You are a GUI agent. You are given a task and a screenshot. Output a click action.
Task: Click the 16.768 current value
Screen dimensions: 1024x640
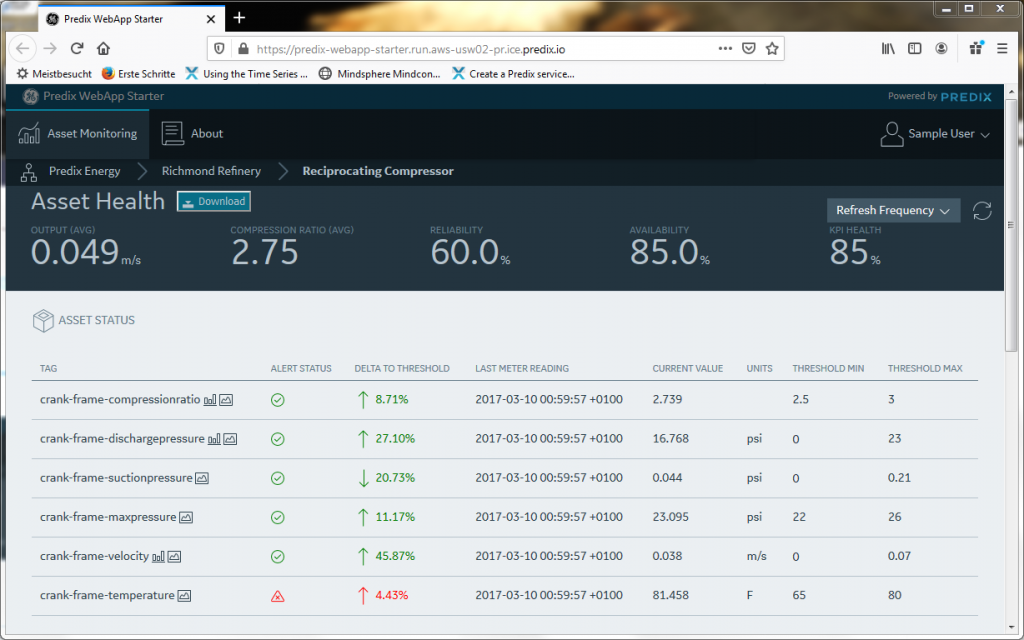pyautogui.click(x=670, y=439)
